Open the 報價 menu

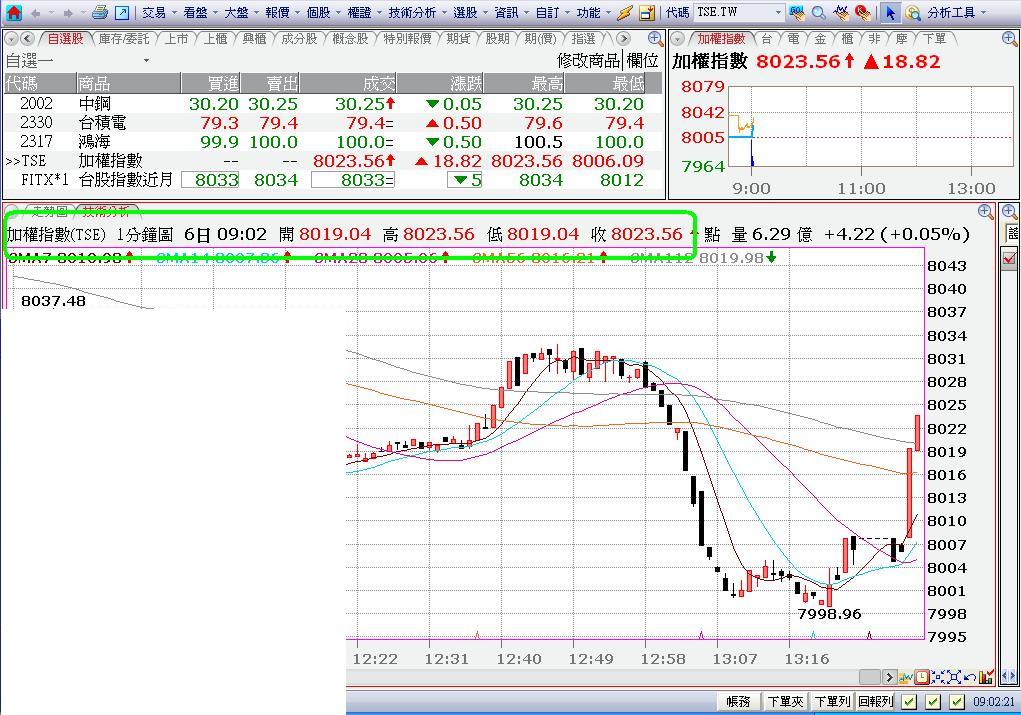(x=282, y=12)
